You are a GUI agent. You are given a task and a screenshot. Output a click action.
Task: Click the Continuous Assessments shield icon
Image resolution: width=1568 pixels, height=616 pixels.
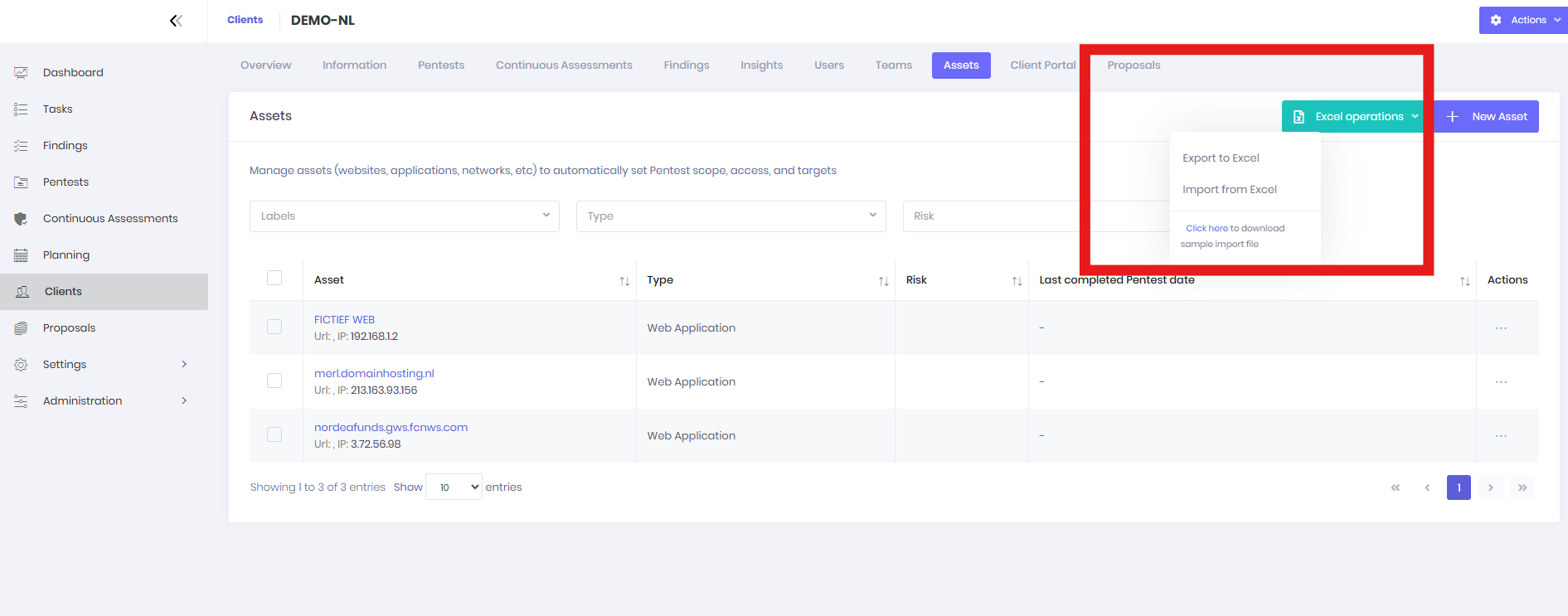tap(22, 219)
